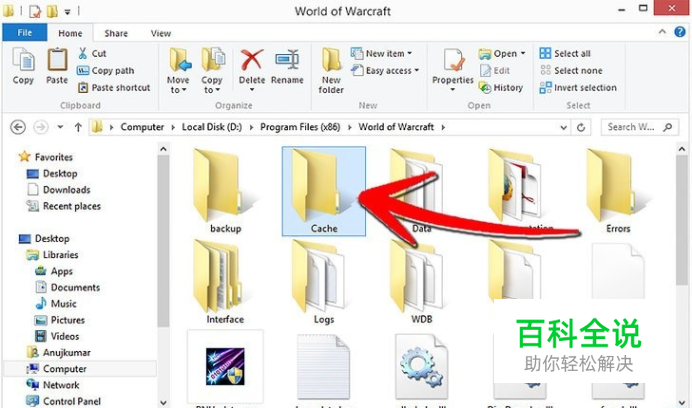
Task: Open the Apps library
Action: click(x=54, y=271)
